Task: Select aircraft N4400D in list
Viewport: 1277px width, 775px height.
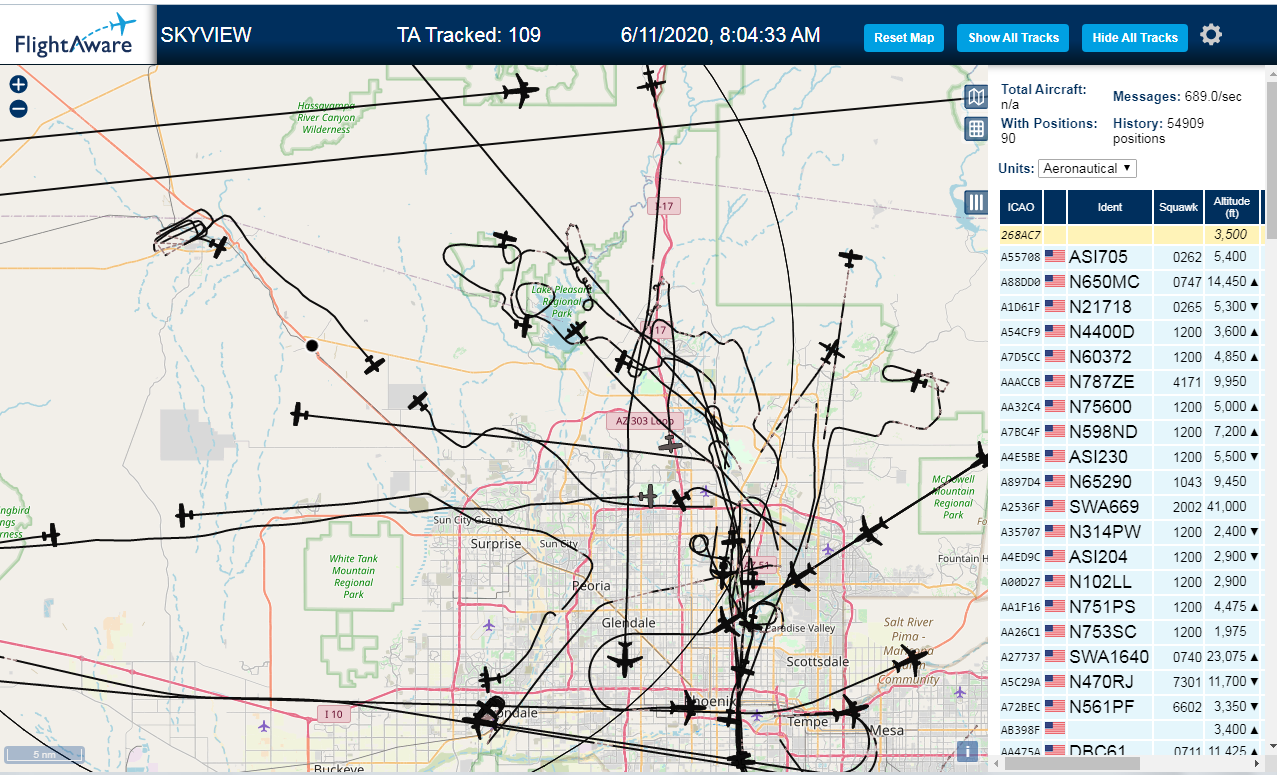Action: pos(1132,332)
